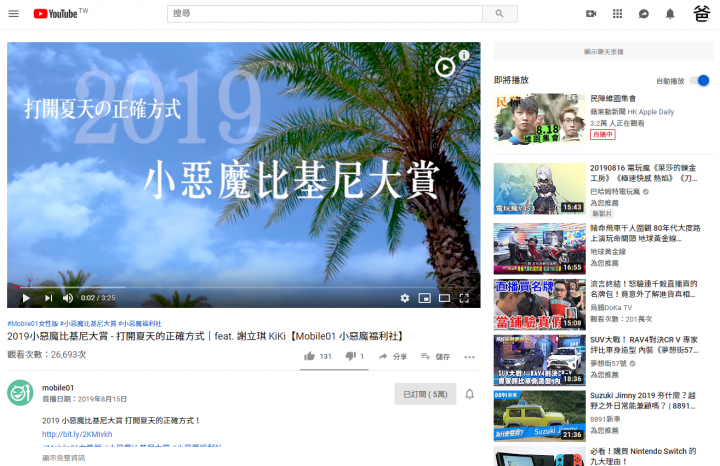Open 夢想街57號 channel name

coord(608,363)
